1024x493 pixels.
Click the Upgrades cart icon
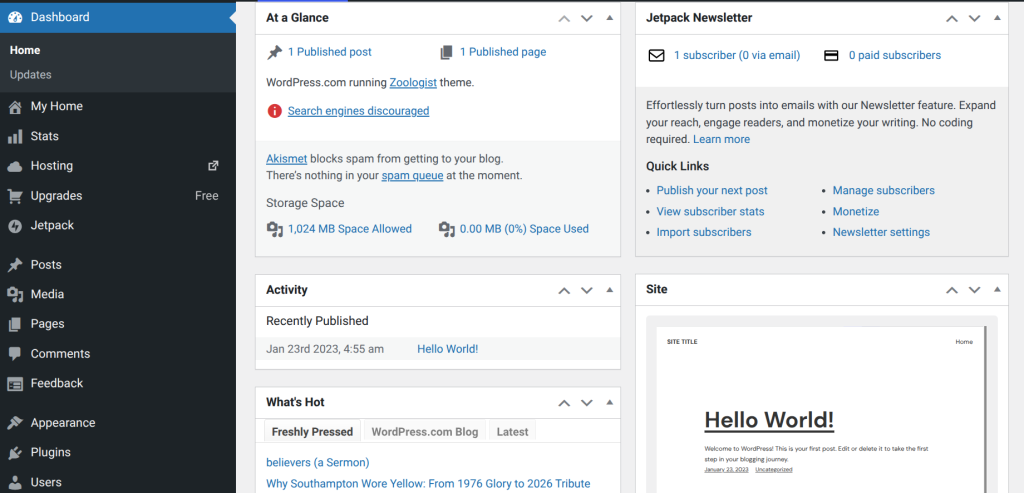pyautogui.click(x=15, y=196)
